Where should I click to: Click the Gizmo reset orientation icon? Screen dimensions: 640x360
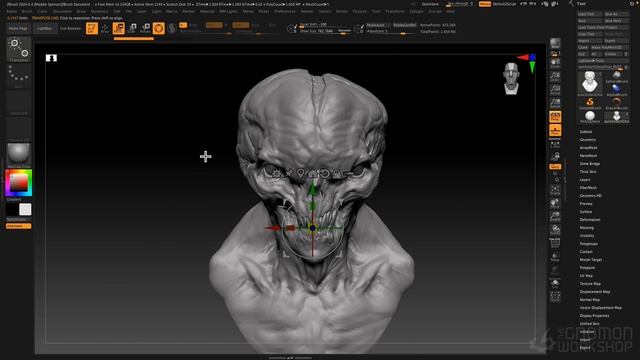pos(324,173)
